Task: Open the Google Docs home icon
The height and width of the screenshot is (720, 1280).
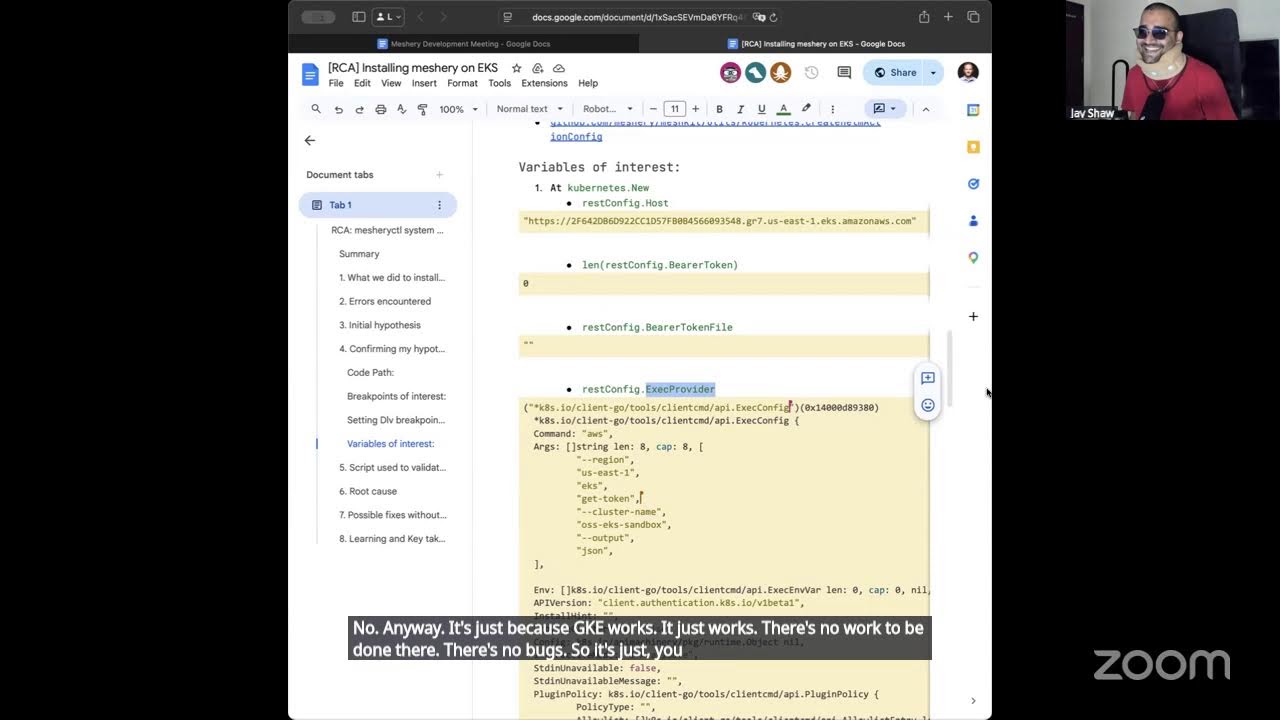Action: coord(310,74)
